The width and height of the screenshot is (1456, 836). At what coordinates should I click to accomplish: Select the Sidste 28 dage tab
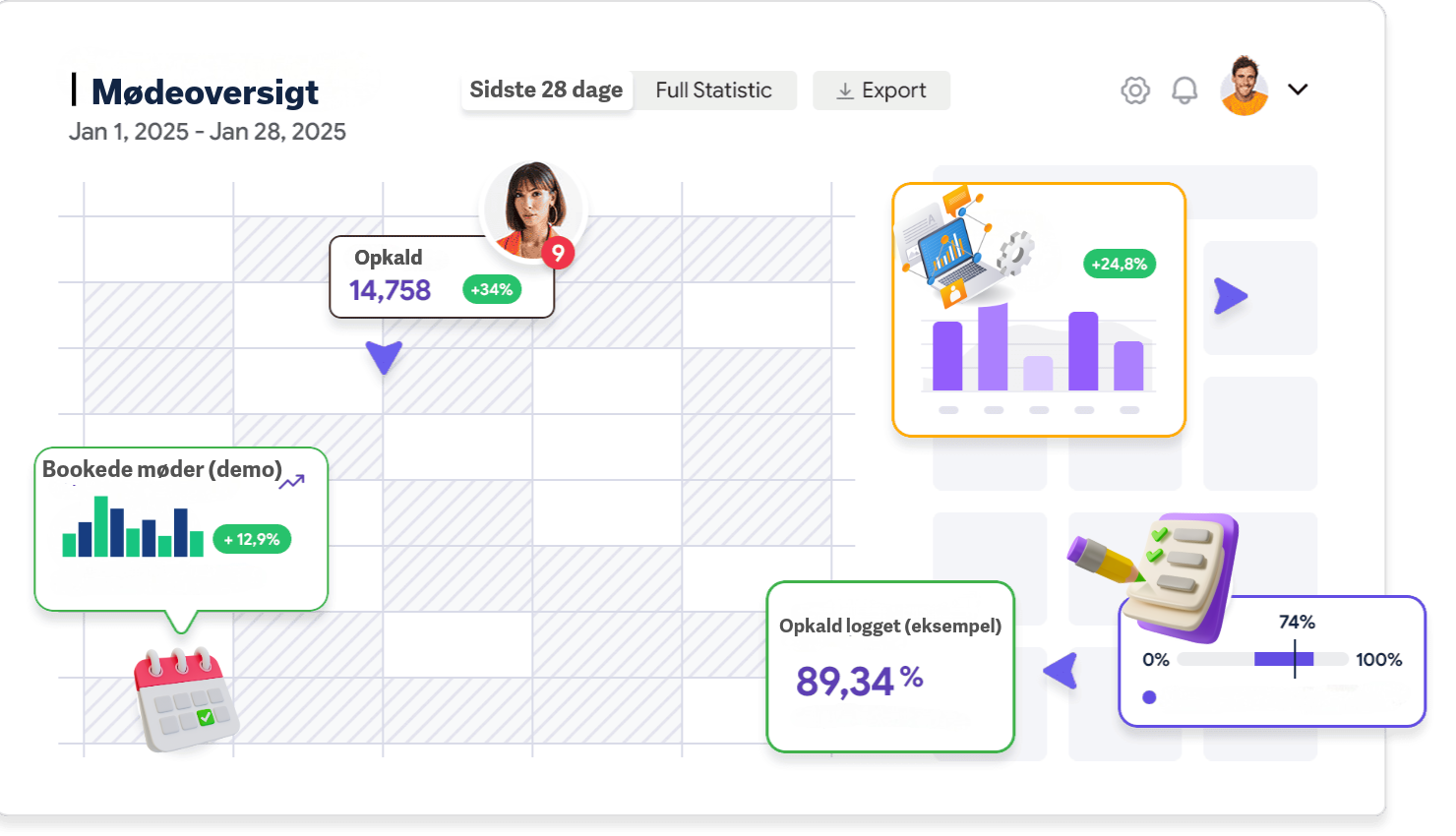pos(546,90)
